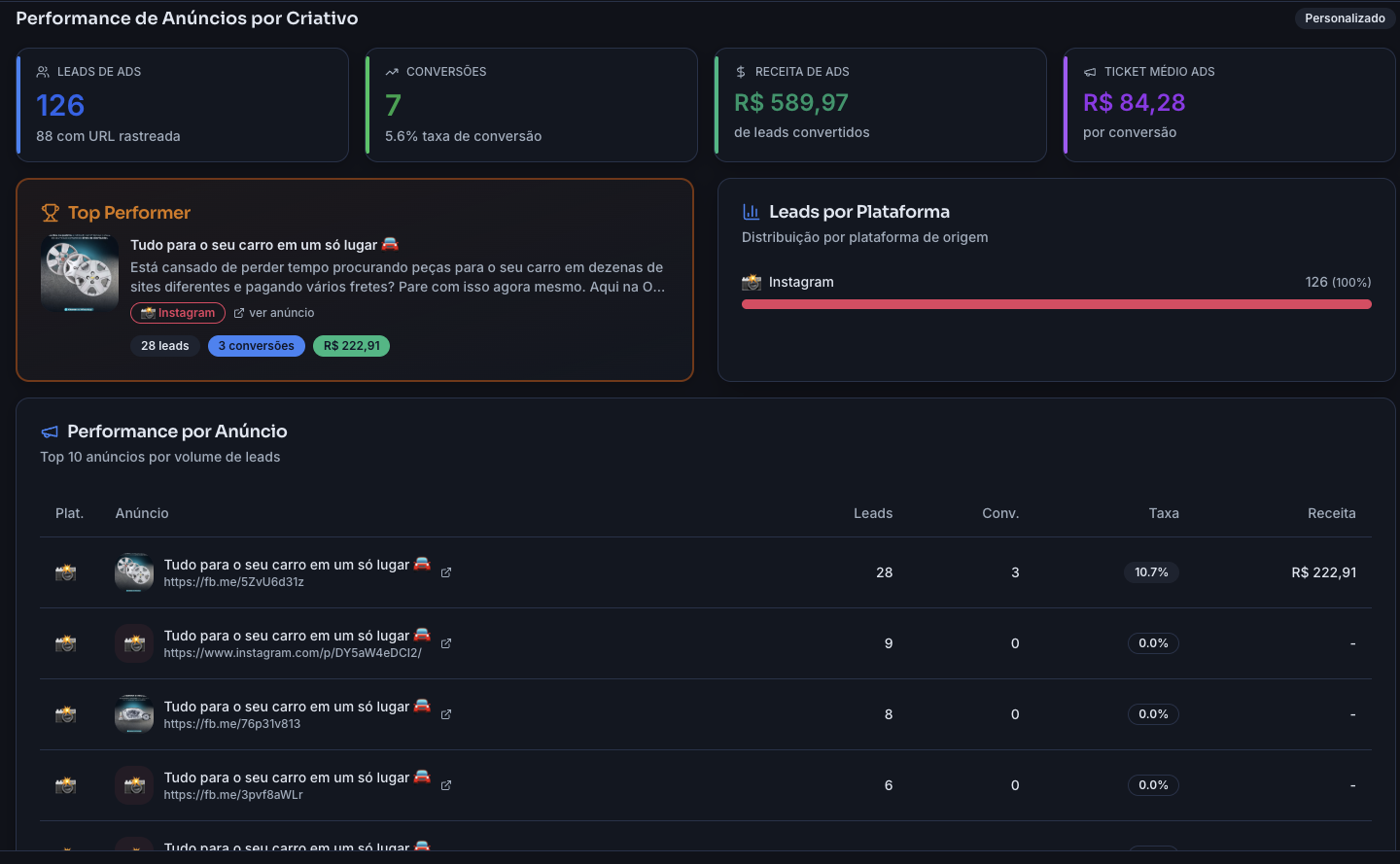Click the instagram.com/p/DY5aW4eDCl2 URL text
1400x864 pixels.
[293, 653]
